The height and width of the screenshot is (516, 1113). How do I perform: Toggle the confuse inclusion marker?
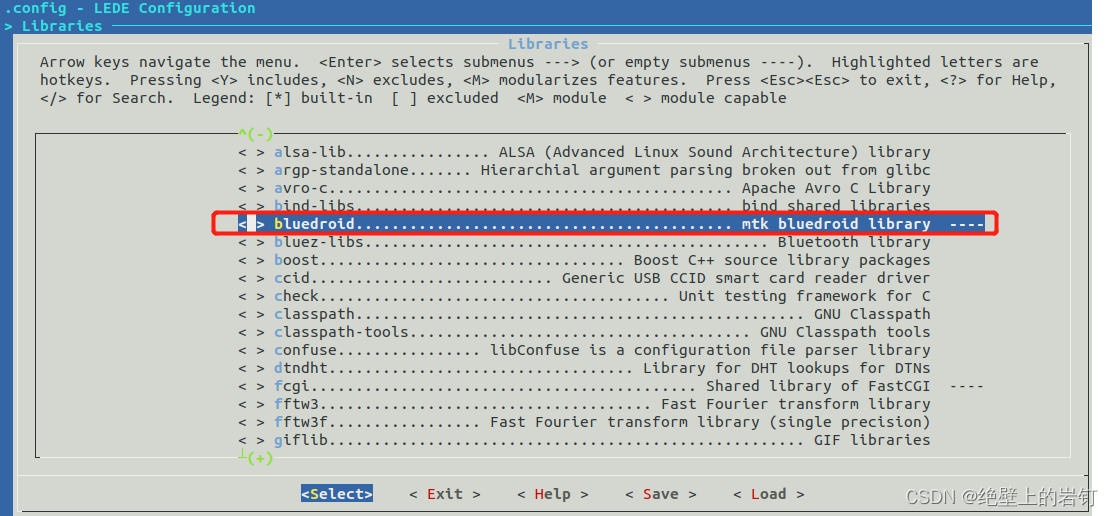pos(251,351)
